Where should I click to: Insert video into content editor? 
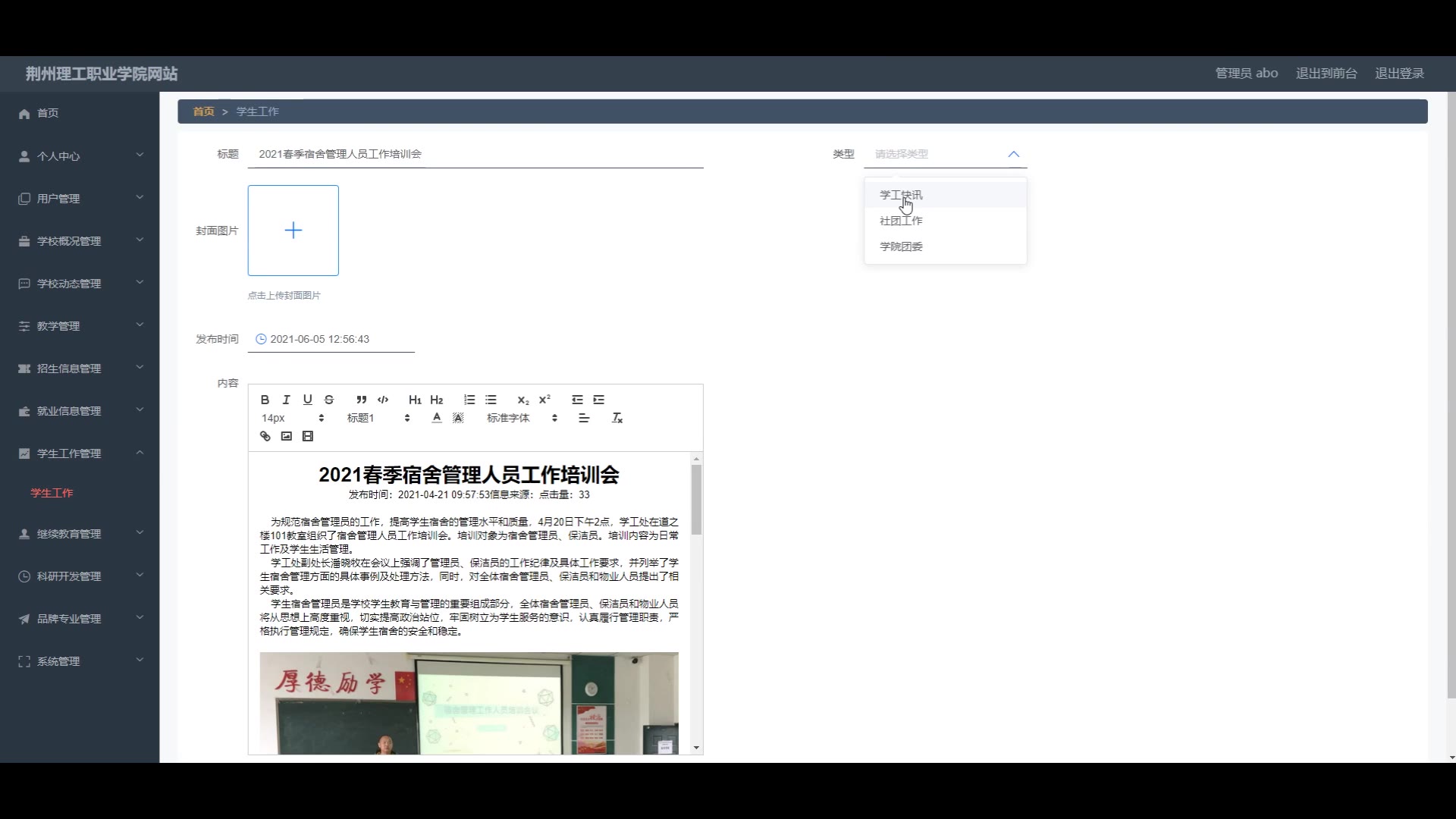tap(307, 436)
